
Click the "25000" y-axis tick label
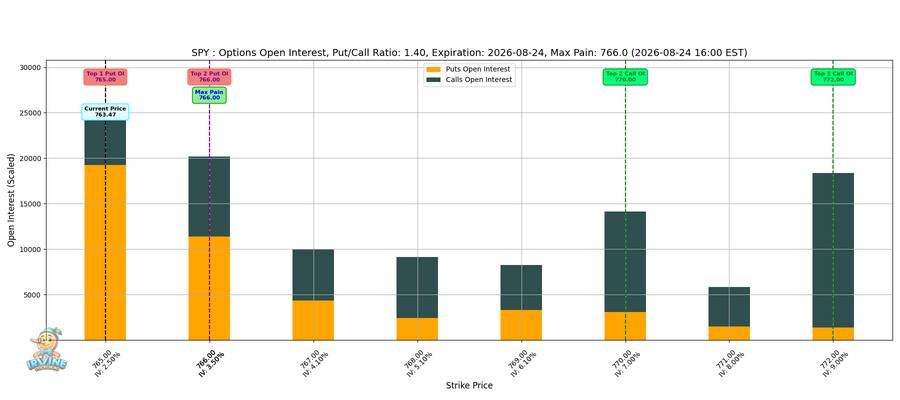coord(31,113)
